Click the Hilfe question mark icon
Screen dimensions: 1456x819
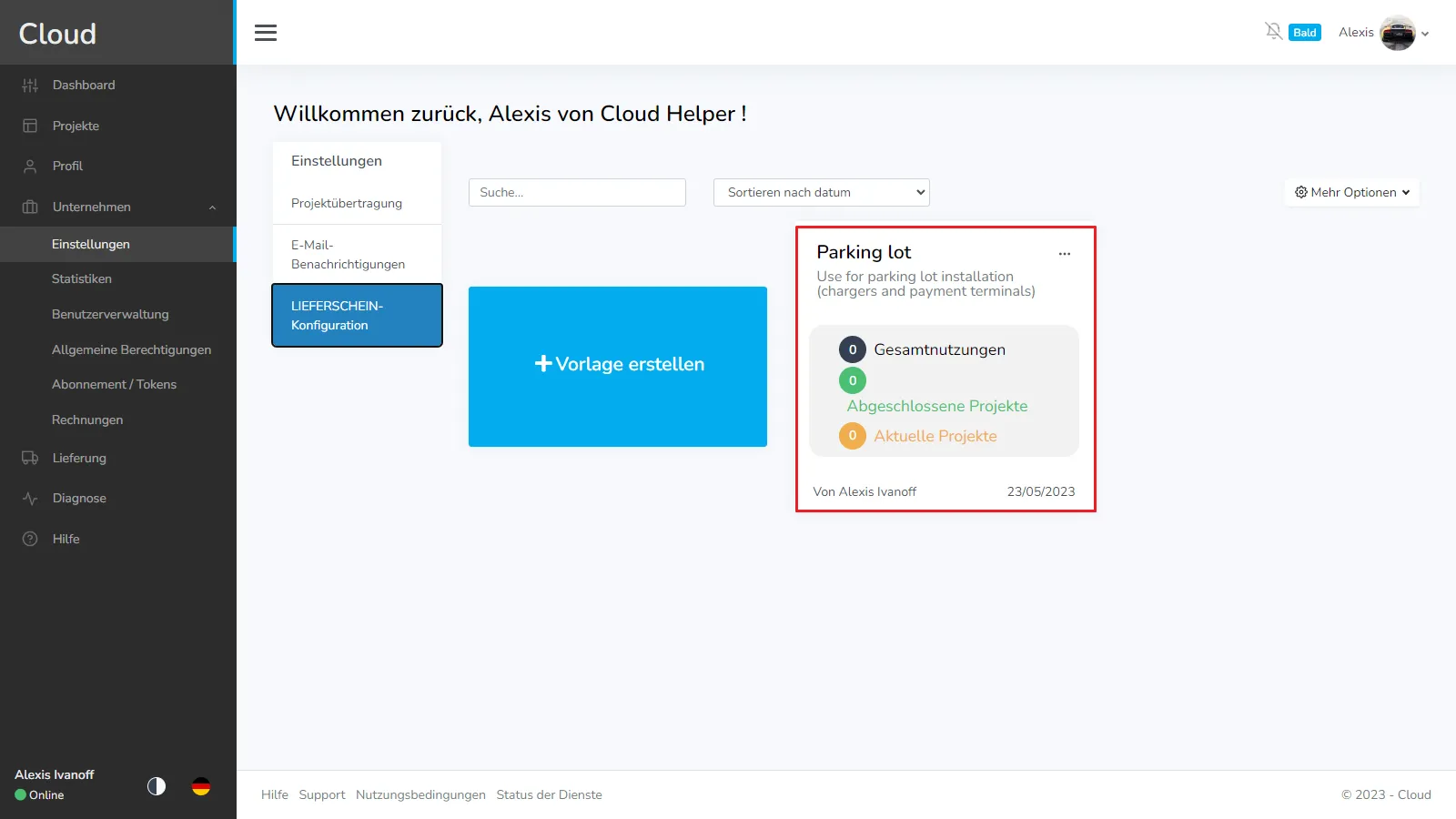point(30,539)
